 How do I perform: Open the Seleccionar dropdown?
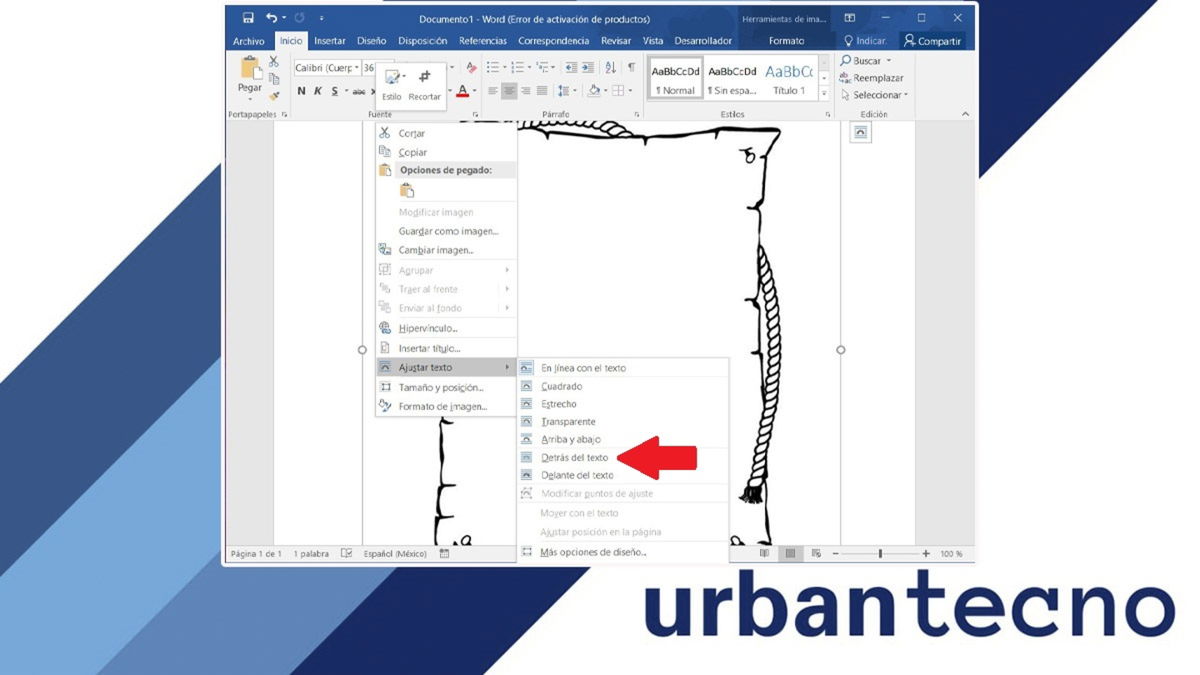pos(877,93)
